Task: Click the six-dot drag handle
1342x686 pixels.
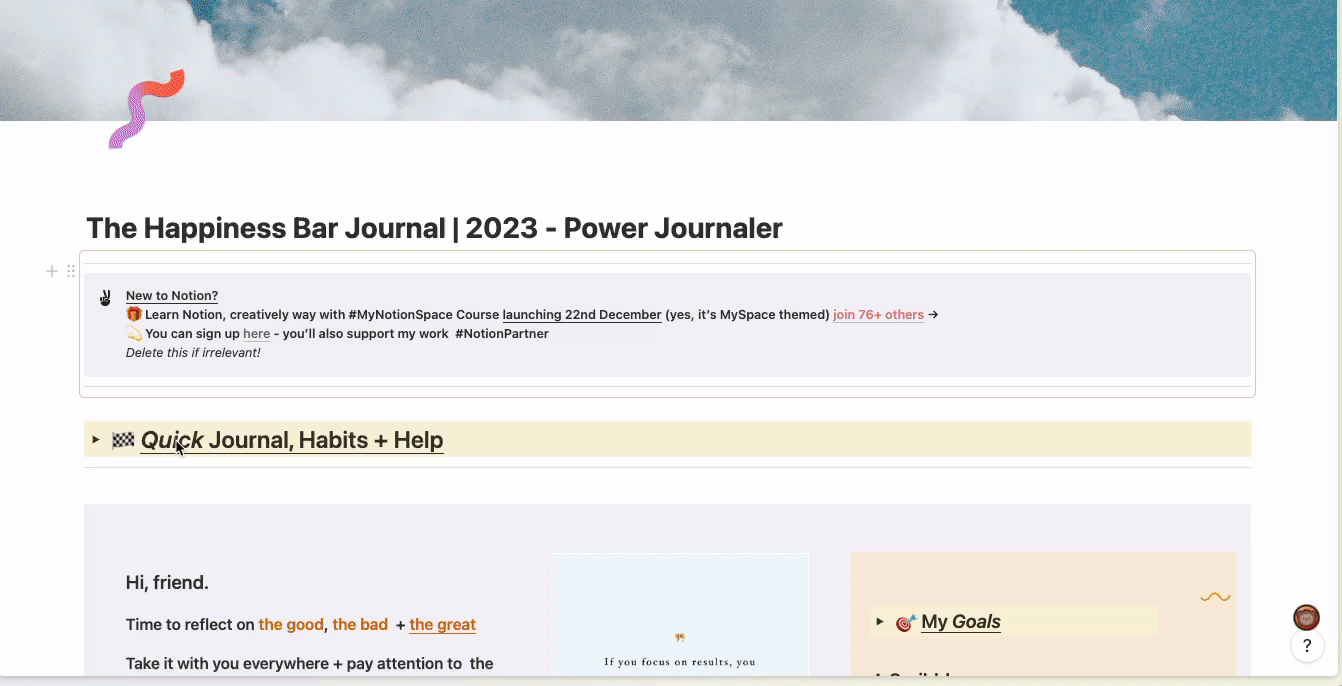Action: [x=71, y=271]
